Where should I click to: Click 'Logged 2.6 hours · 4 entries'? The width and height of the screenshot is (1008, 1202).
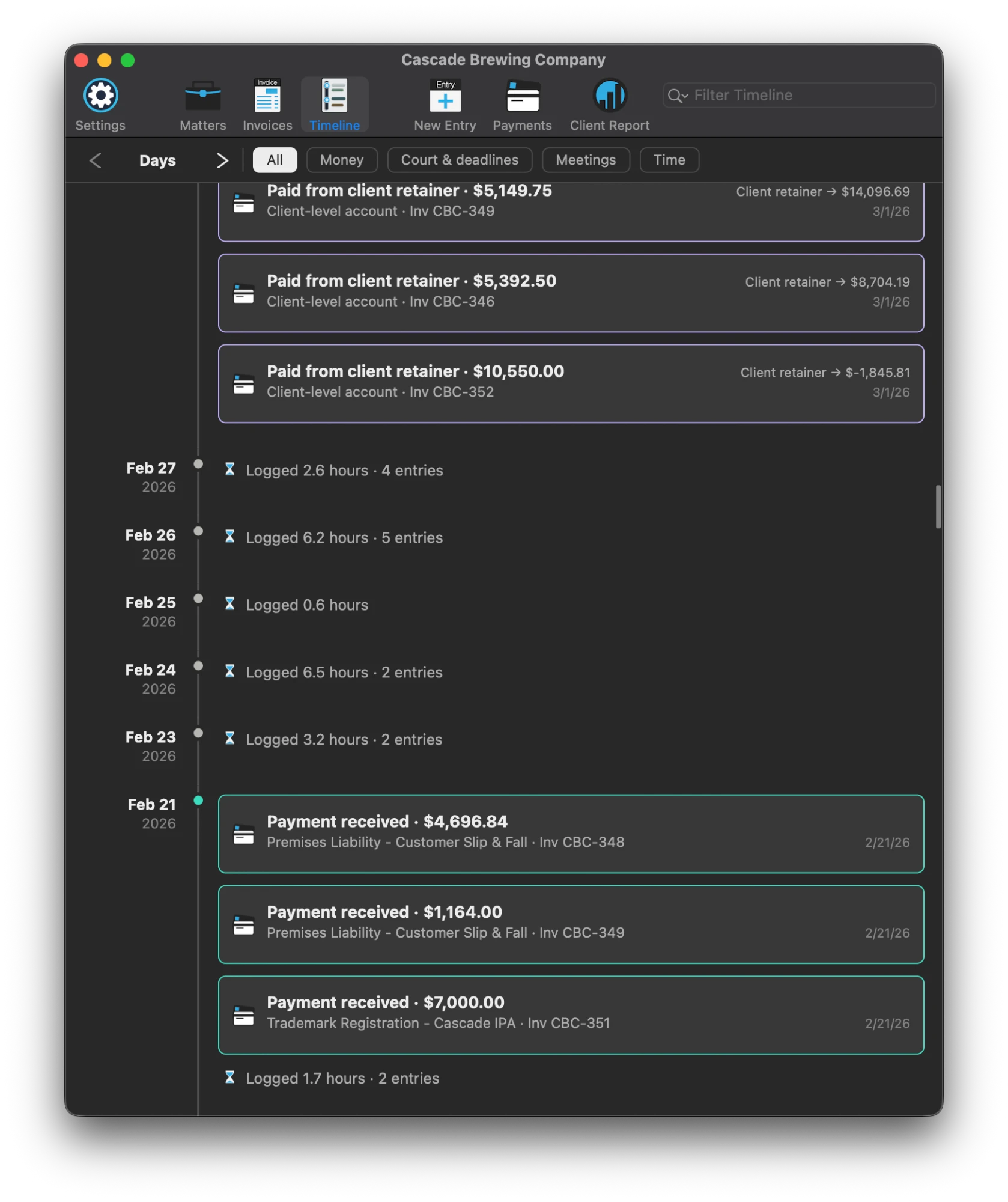coord(344,471)
